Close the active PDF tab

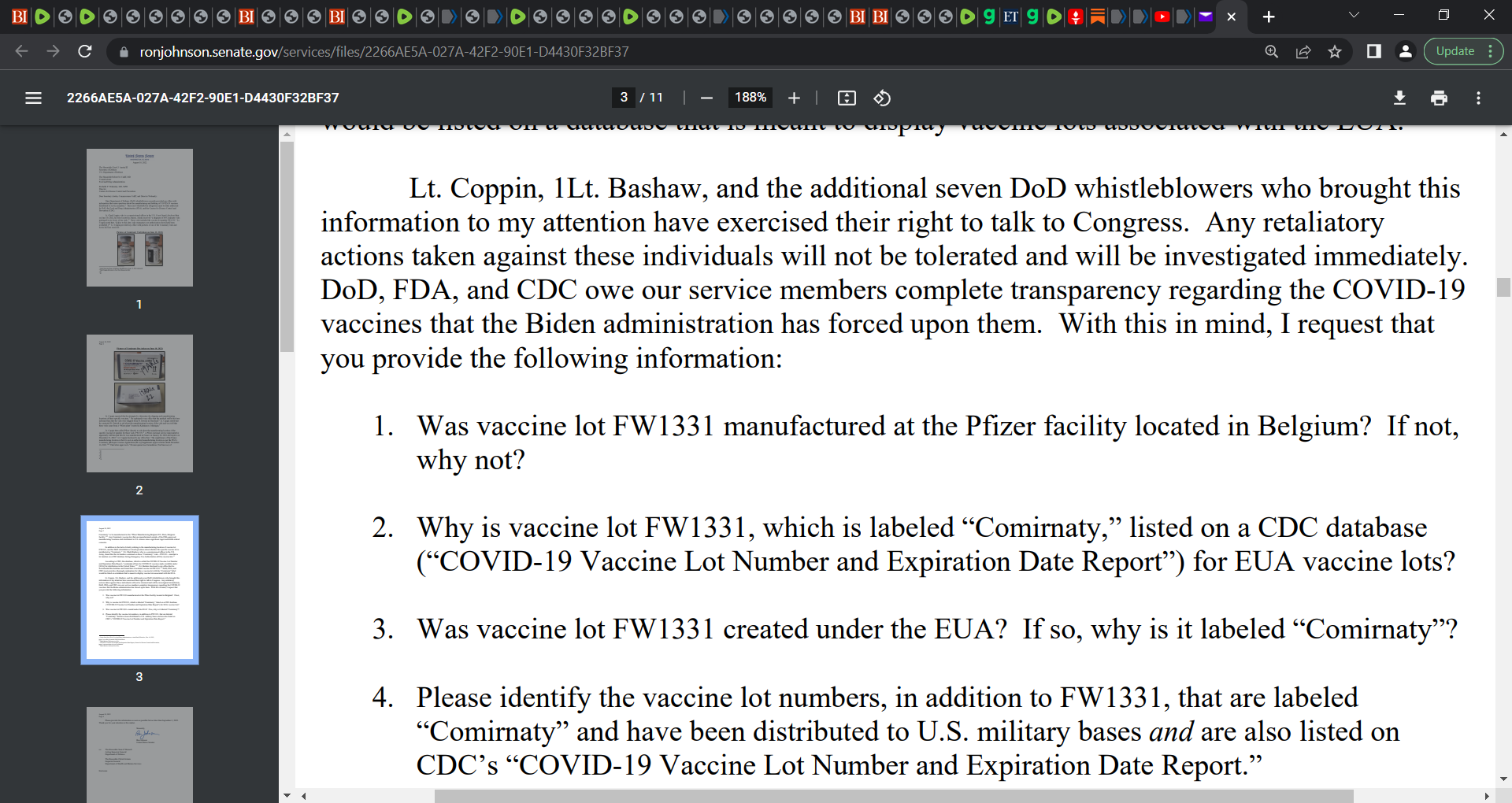tap(1232, 17)
